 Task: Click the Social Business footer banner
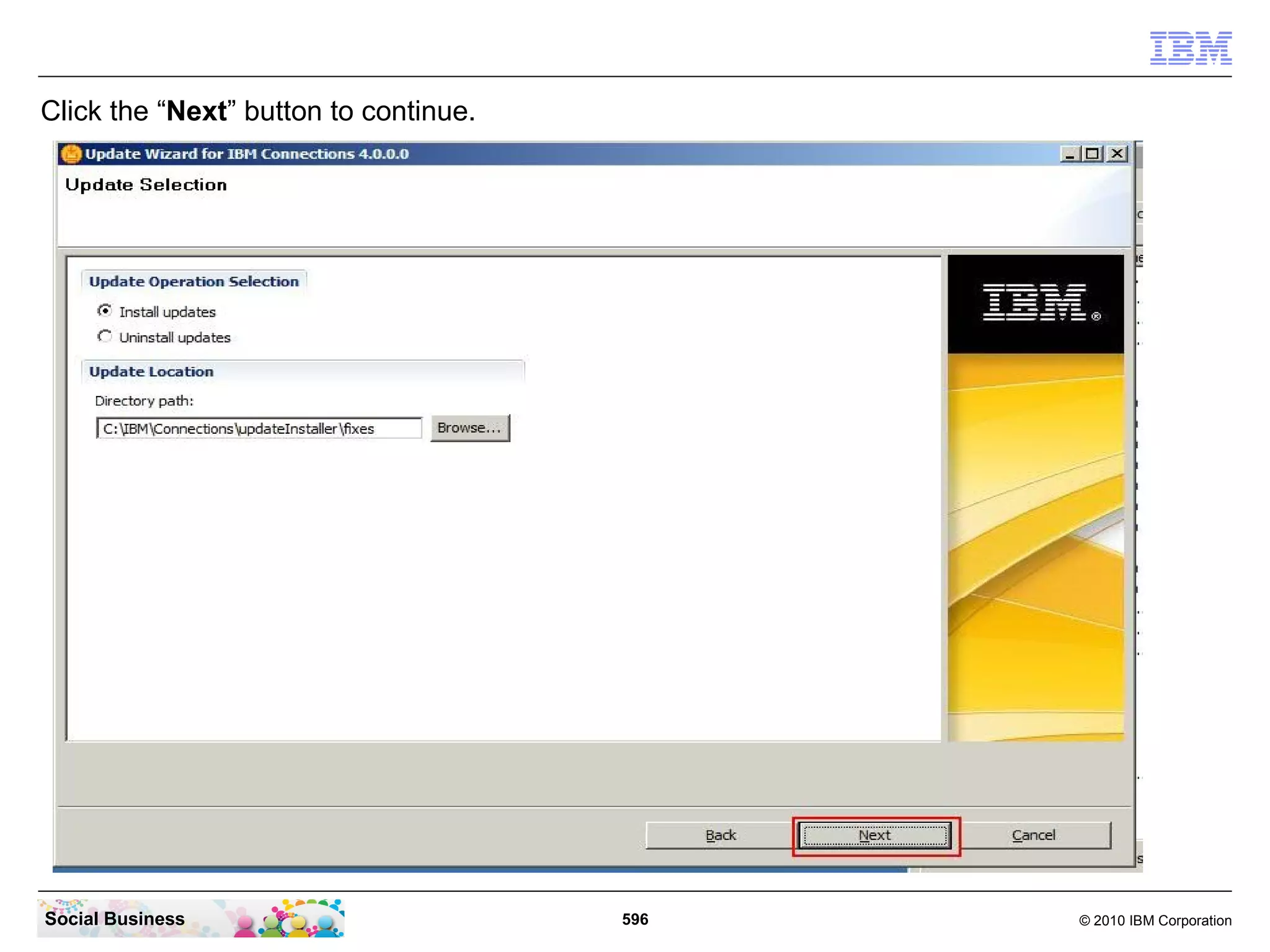191,918
